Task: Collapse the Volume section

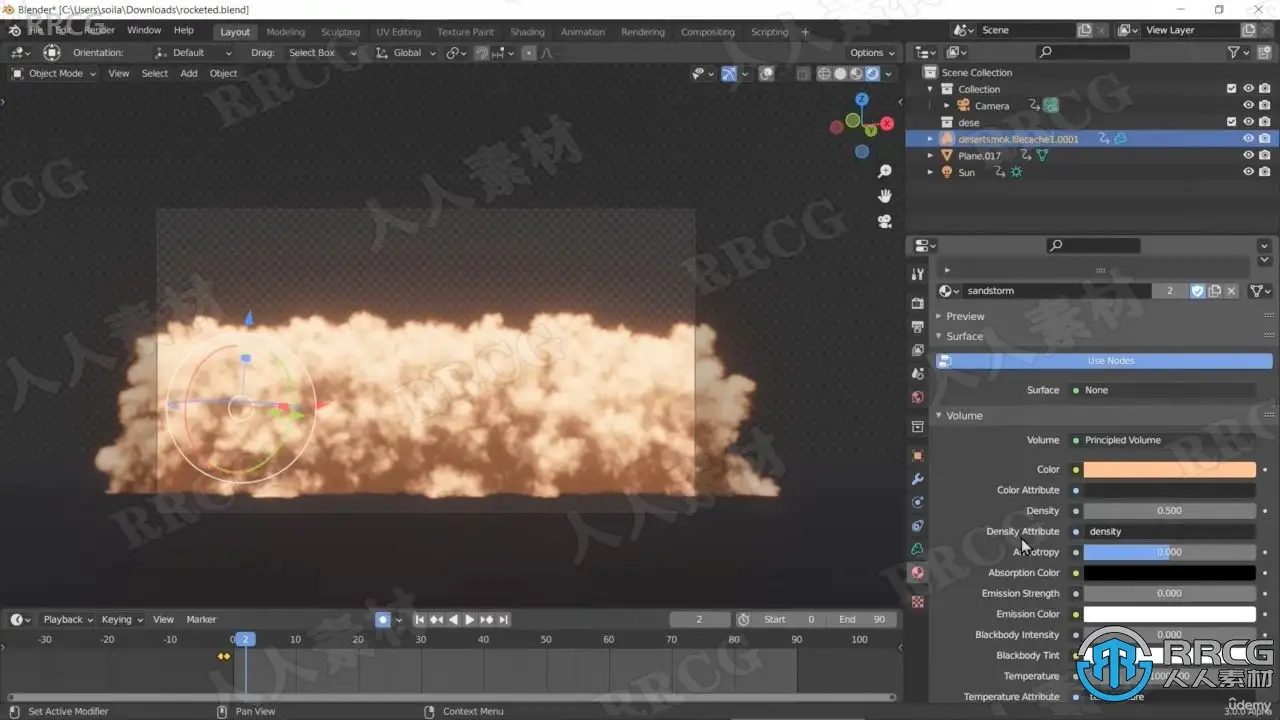Action: tap(963, 416)
